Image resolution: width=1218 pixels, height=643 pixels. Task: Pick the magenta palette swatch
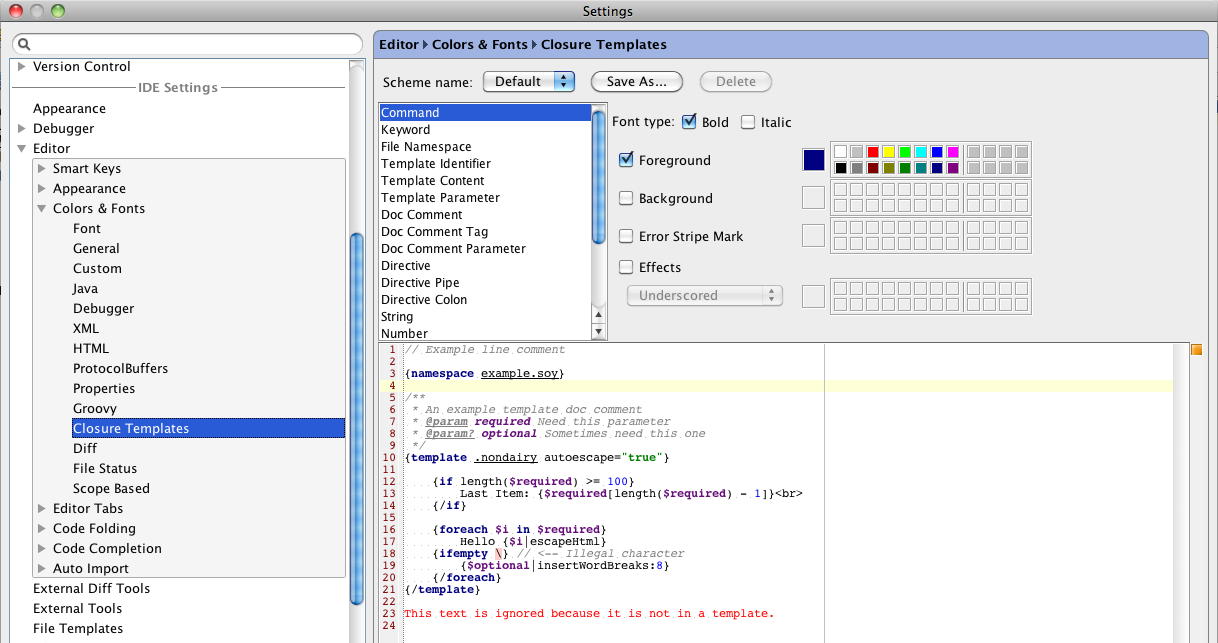coord(953,152)
